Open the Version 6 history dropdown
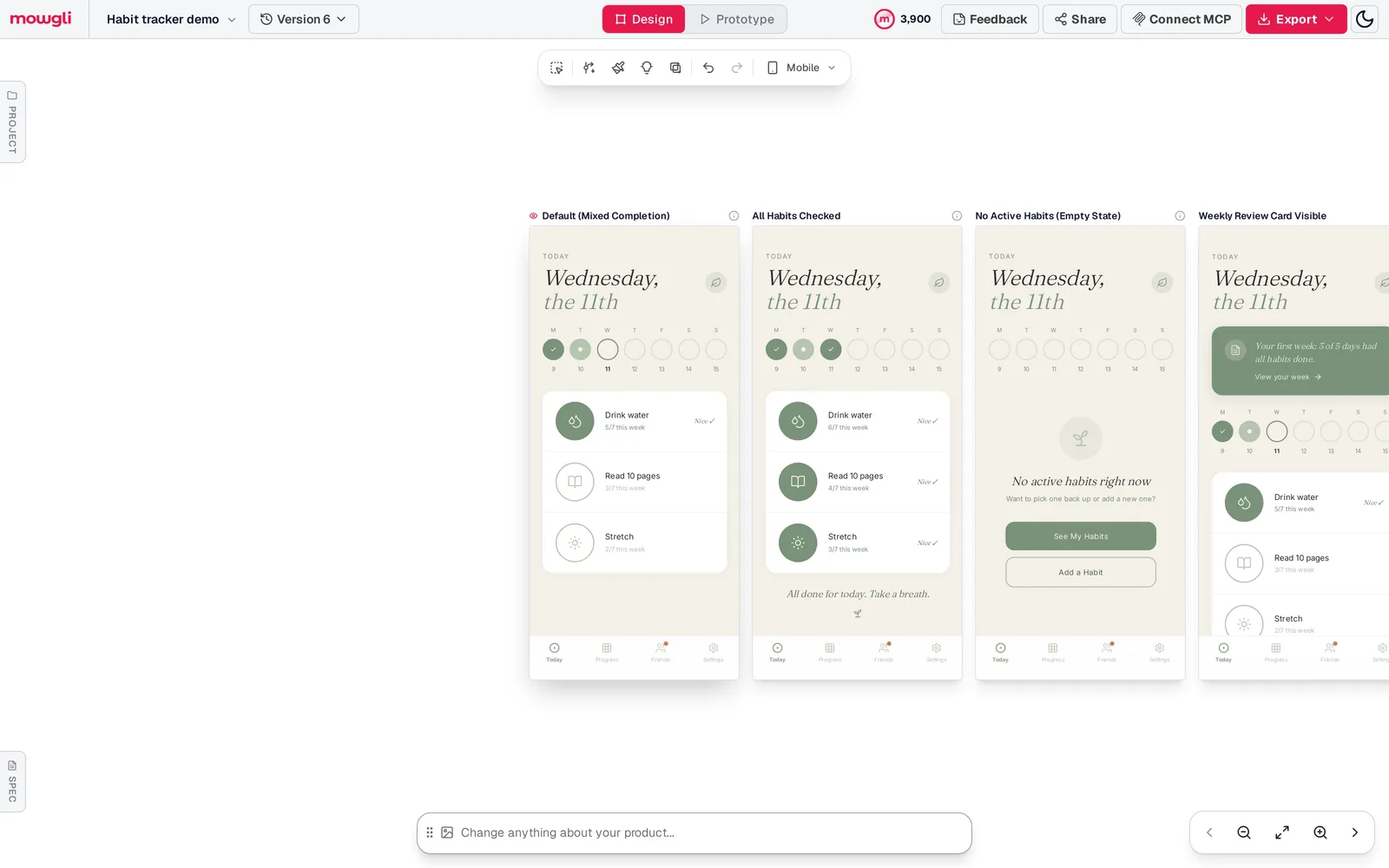 pos(304,19)
